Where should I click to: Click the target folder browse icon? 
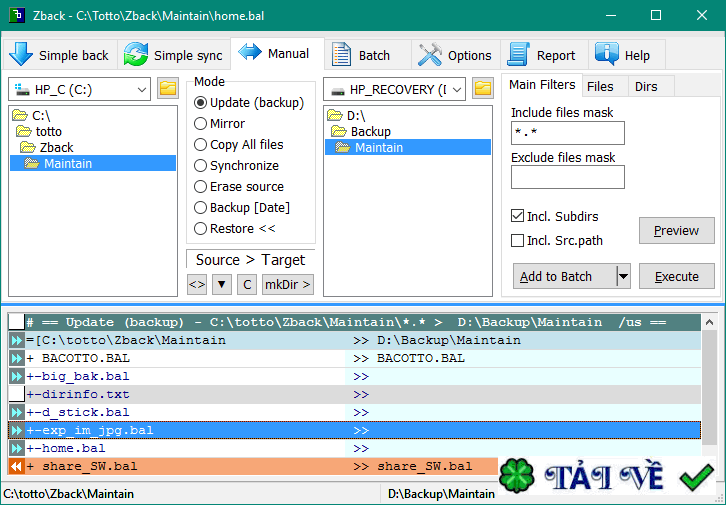pos(483,89)
